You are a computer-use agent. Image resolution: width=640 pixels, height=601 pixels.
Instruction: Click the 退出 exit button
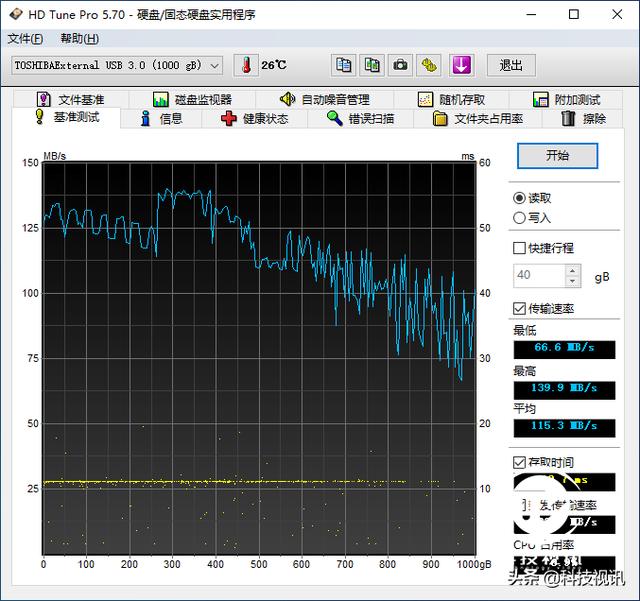pos(511,65)
